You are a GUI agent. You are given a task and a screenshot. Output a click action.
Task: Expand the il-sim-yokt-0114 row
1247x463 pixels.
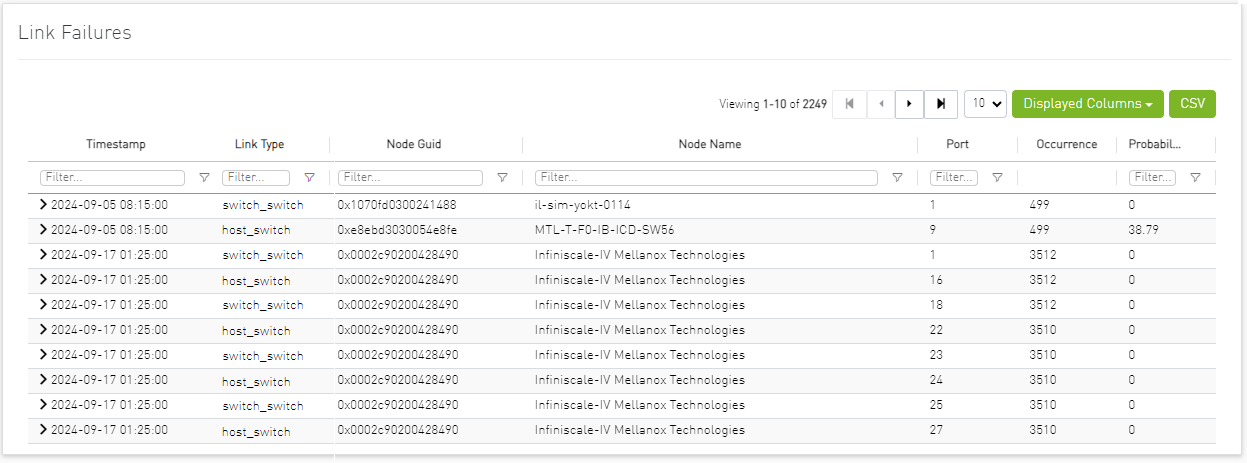click(x=43, y=204)
